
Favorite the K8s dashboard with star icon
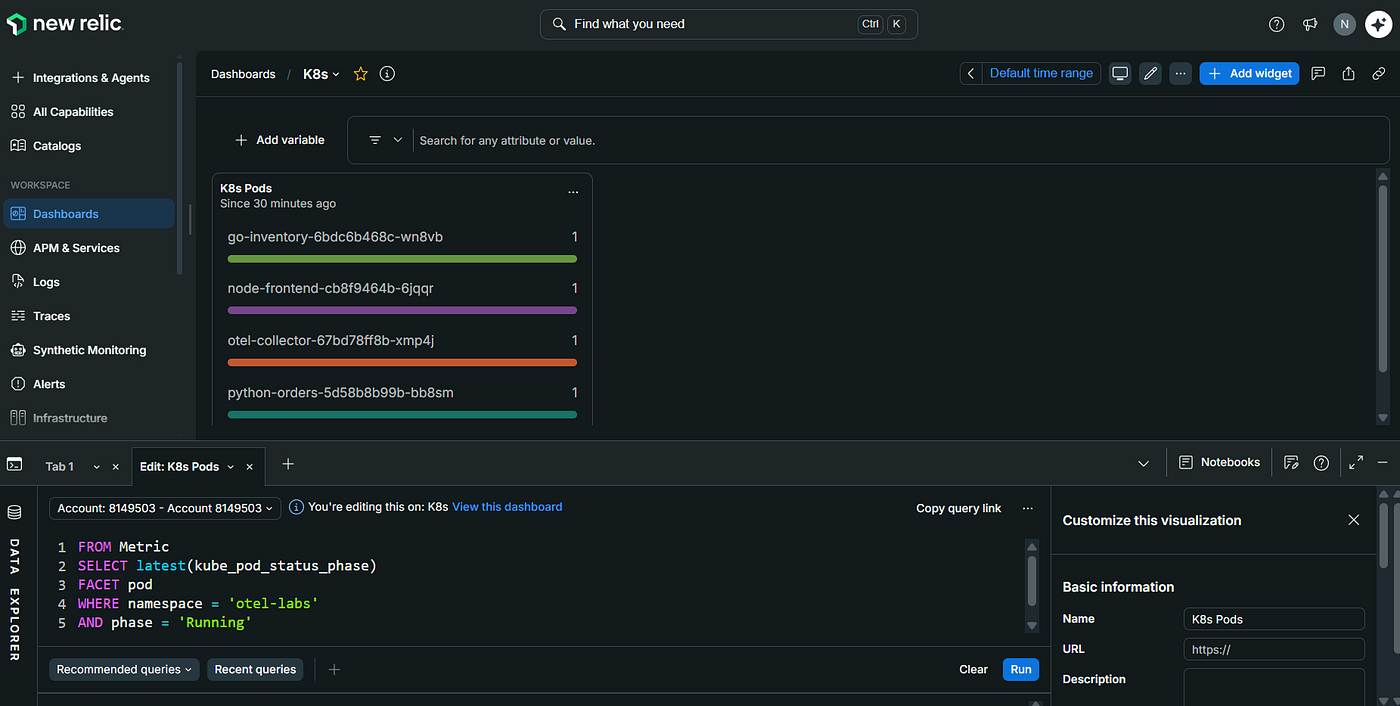point(361,74)
